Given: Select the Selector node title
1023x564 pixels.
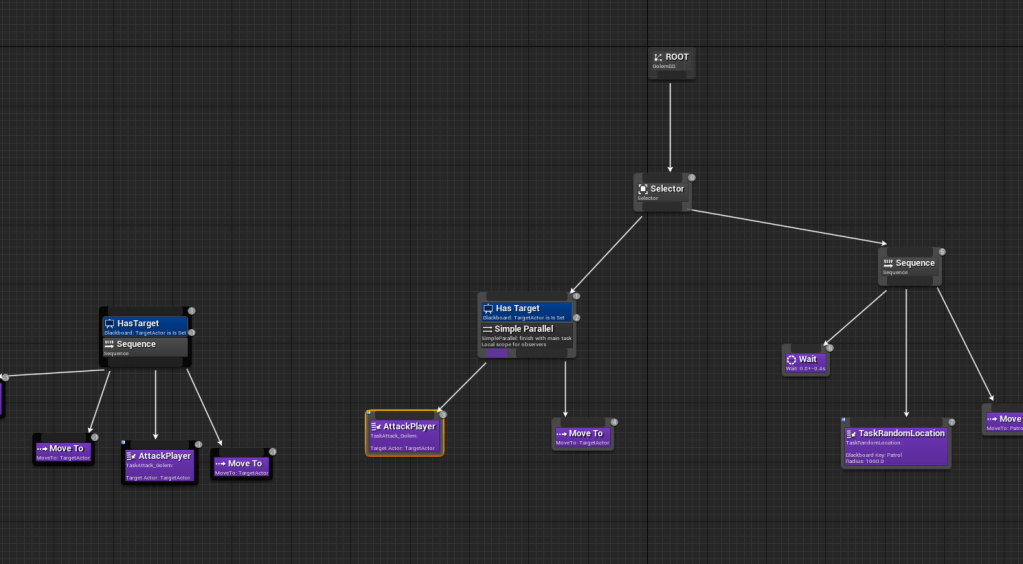Looking at the screenshot, I should pos(667,189).
